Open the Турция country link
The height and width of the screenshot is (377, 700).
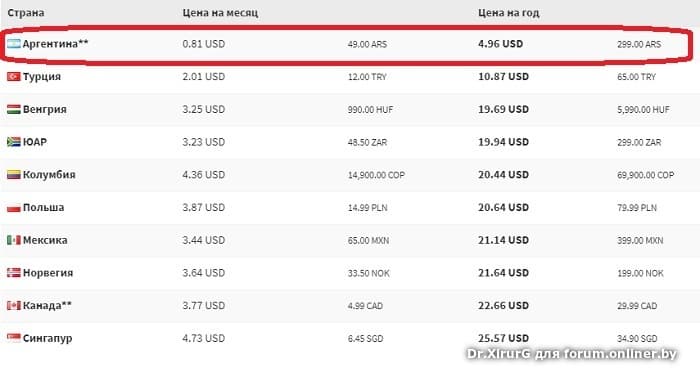coord(42,76)
